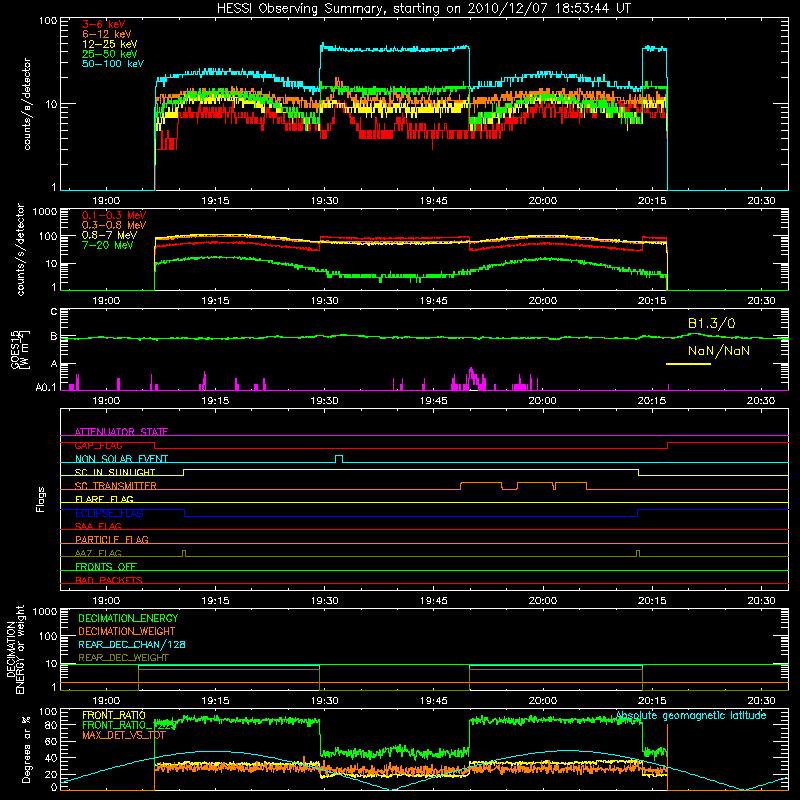The image size is (800, 800).
Task: Click the 0.3-0.8 MeV legend label
Action: [114, 225]
